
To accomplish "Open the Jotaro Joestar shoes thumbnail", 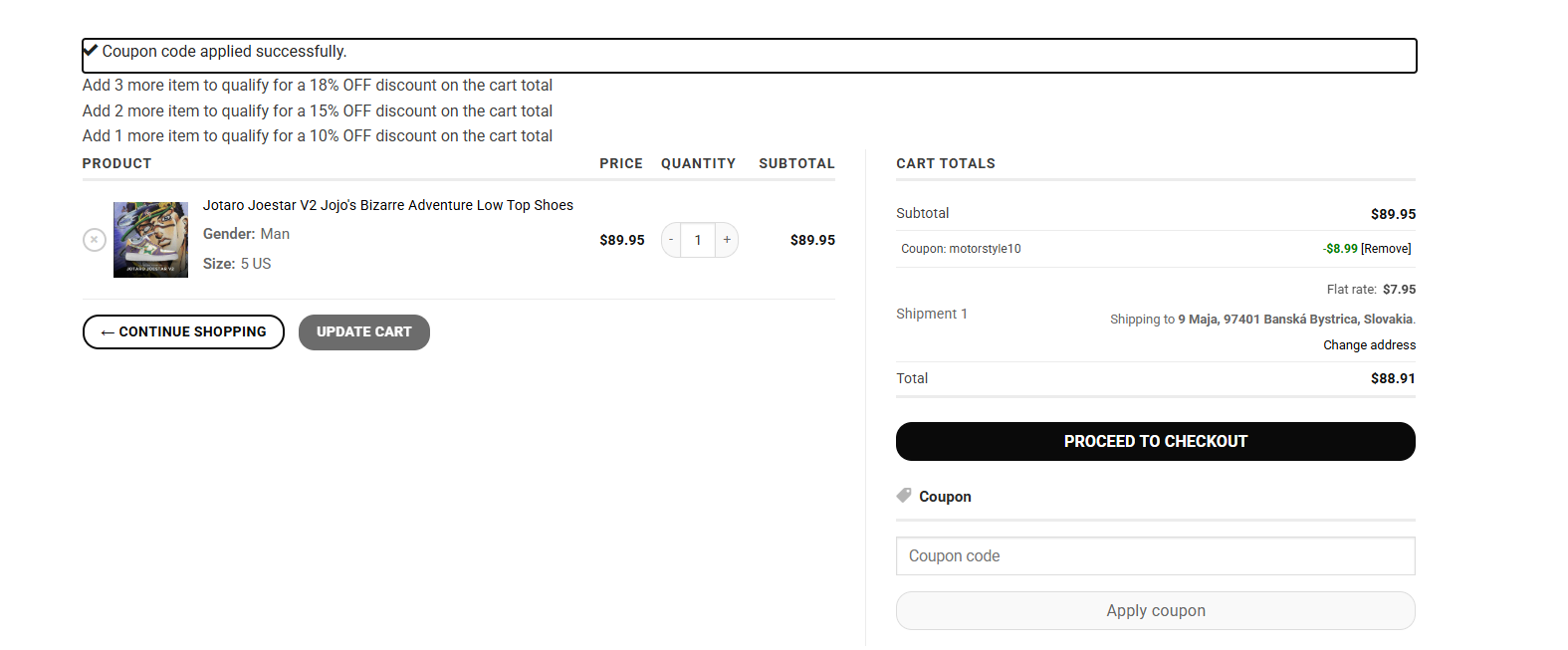I will tap(150, 240).
